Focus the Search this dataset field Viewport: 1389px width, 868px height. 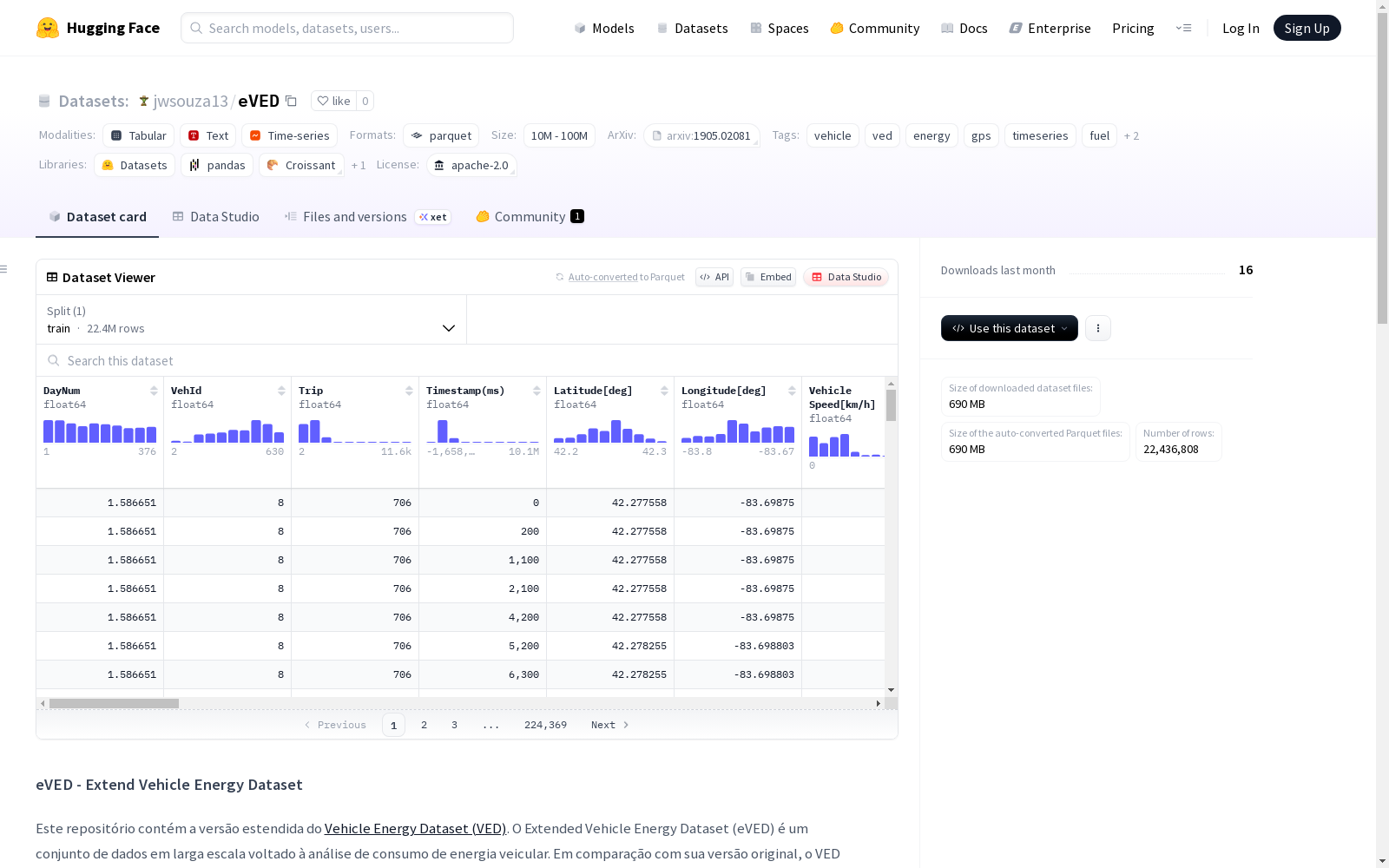click(x=467, y=360)
